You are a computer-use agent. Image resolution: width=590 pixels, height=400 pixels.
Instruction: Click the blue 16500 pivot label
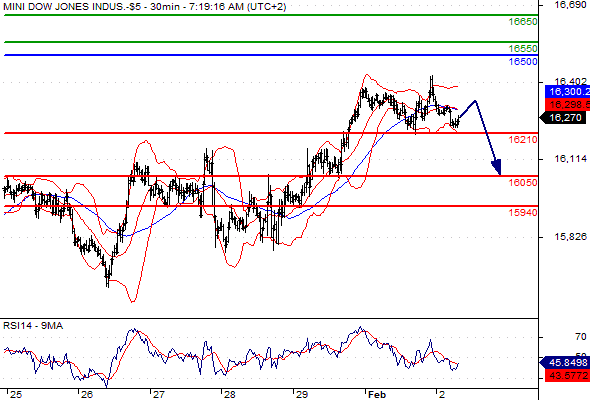click(x=523, y=62)
